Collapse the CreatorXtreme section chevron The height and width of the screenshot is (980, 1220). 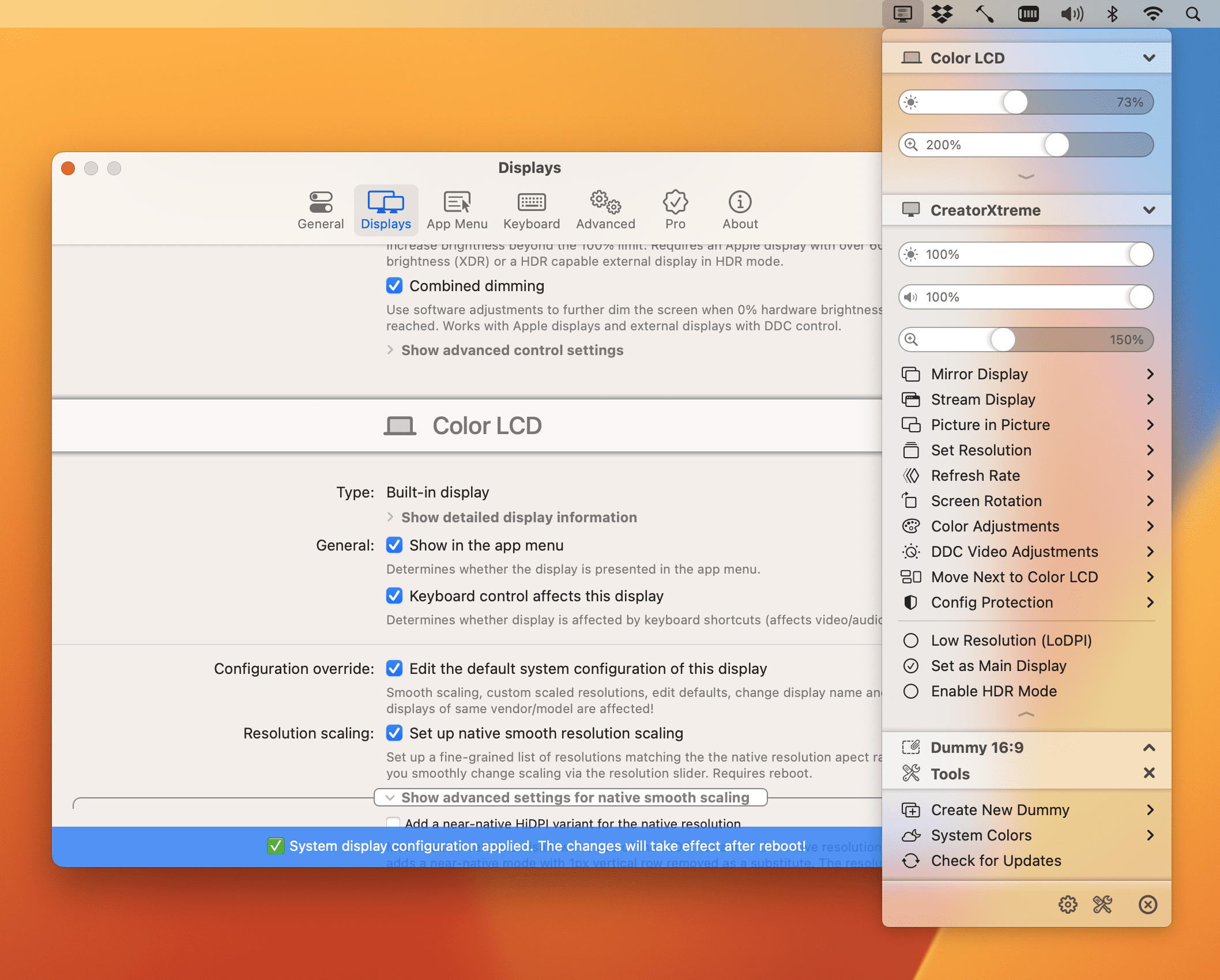click(x=1149, y=210)
